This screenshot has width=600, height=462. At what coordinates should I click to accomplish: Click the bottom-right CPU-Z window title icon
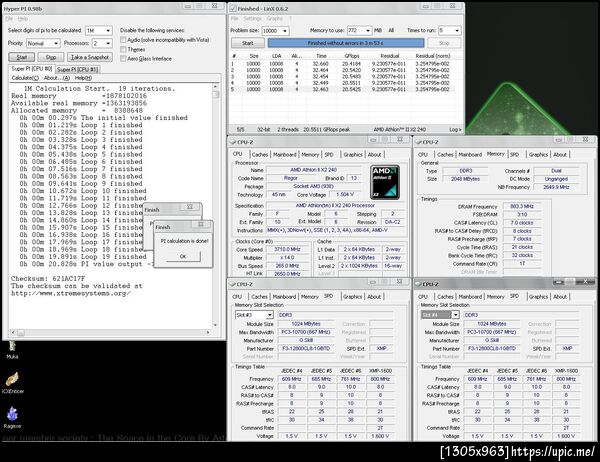[419, 284]
